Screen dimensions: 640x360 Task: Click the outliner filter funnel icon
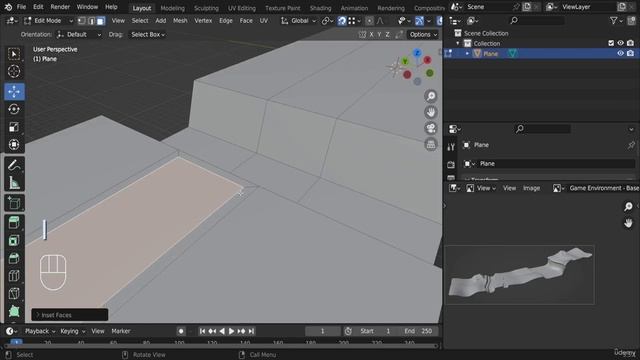pos(613,20)
